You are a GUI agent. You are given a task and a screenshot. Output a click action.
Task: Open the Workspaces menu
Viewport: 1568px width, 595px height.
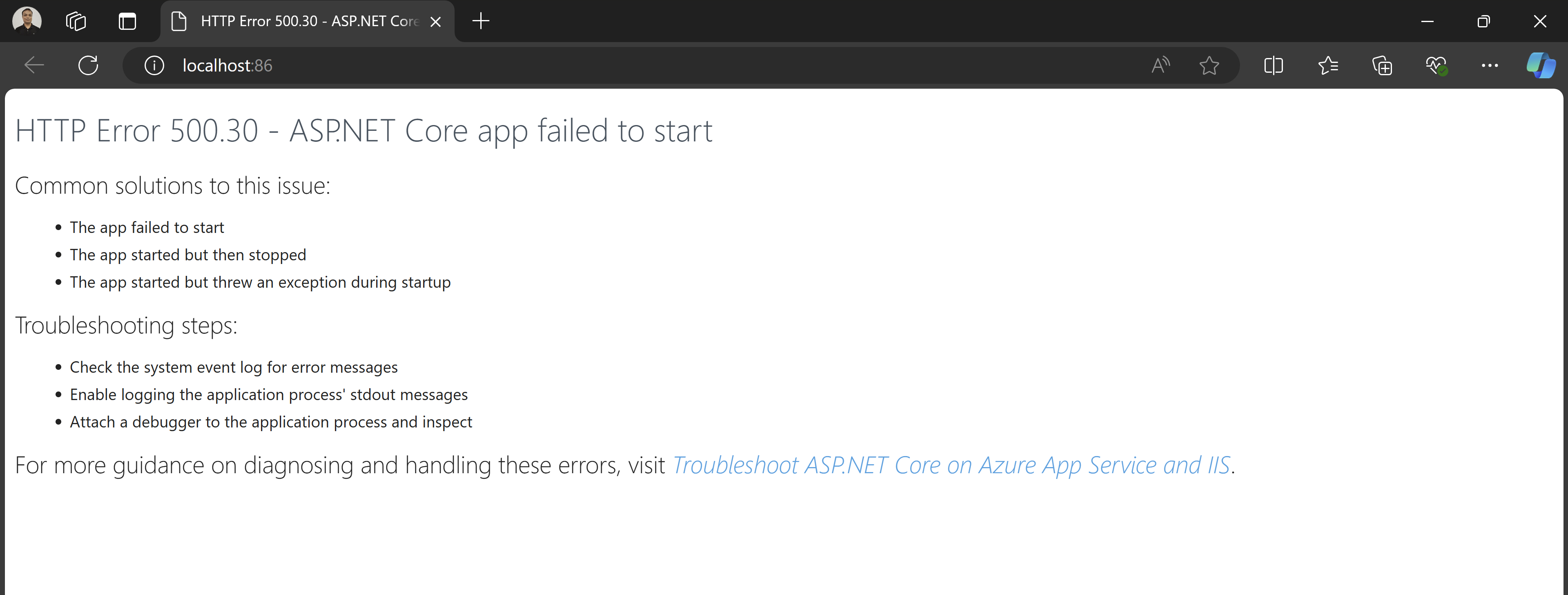coord(76,20)
